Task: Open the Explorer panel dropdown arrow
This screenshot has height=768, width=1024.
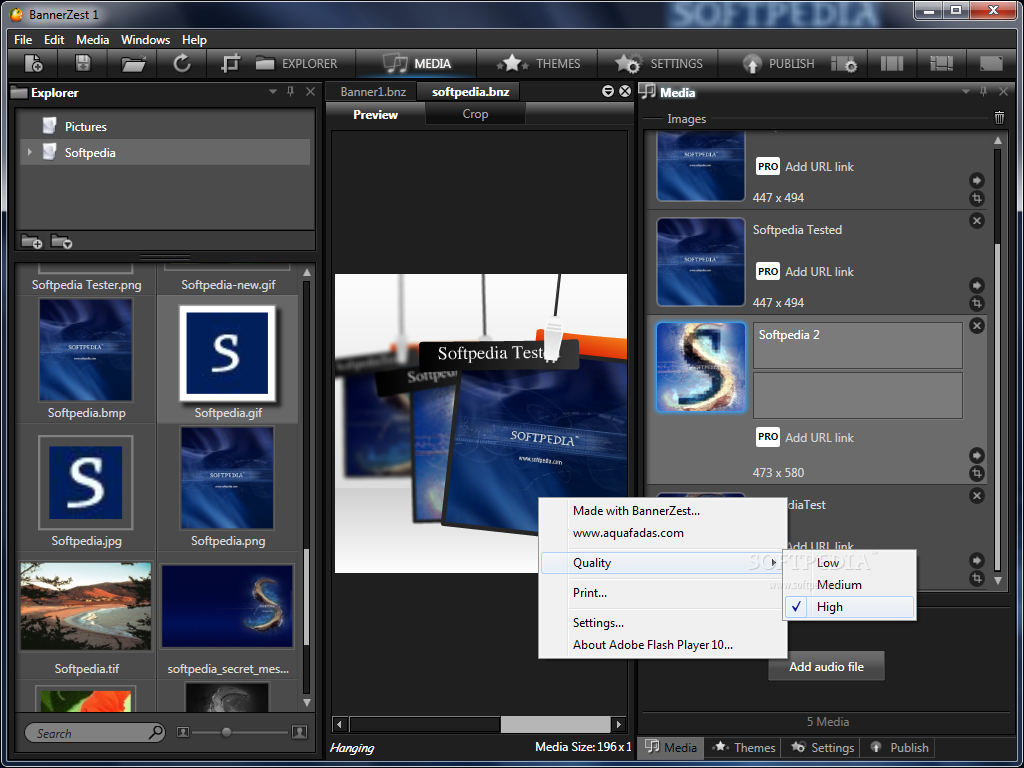Action: point(273,92)
